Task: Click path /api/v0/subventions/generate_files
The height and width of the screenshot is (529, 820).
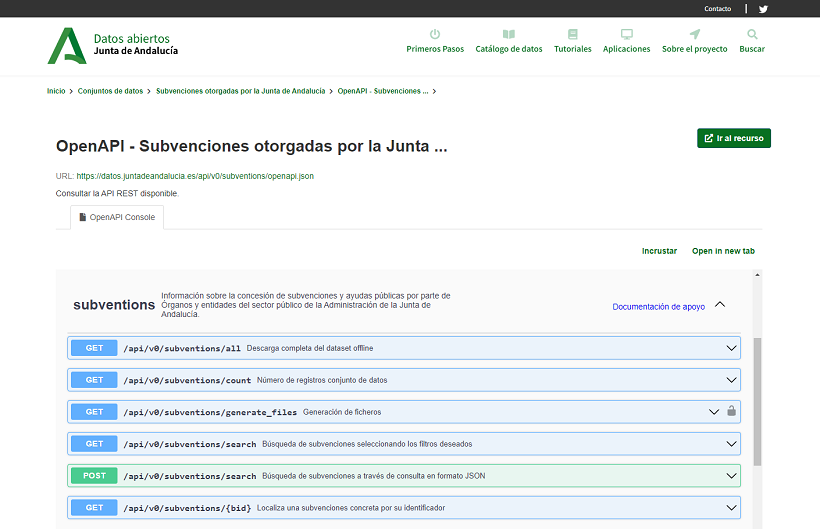Action: 210,412
